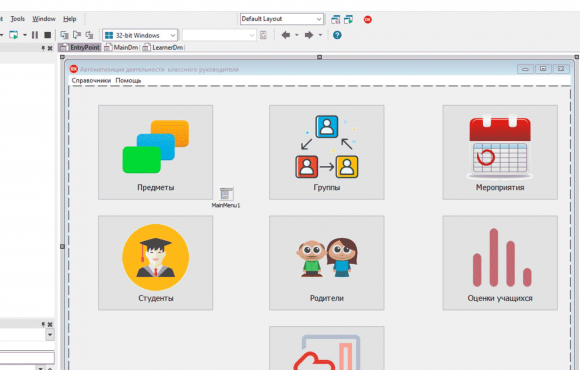This screenshot has width=580, height=370.
Task: Switch to the LearnerDm tab
Action: pyautogui.click(x=163, y=47)
